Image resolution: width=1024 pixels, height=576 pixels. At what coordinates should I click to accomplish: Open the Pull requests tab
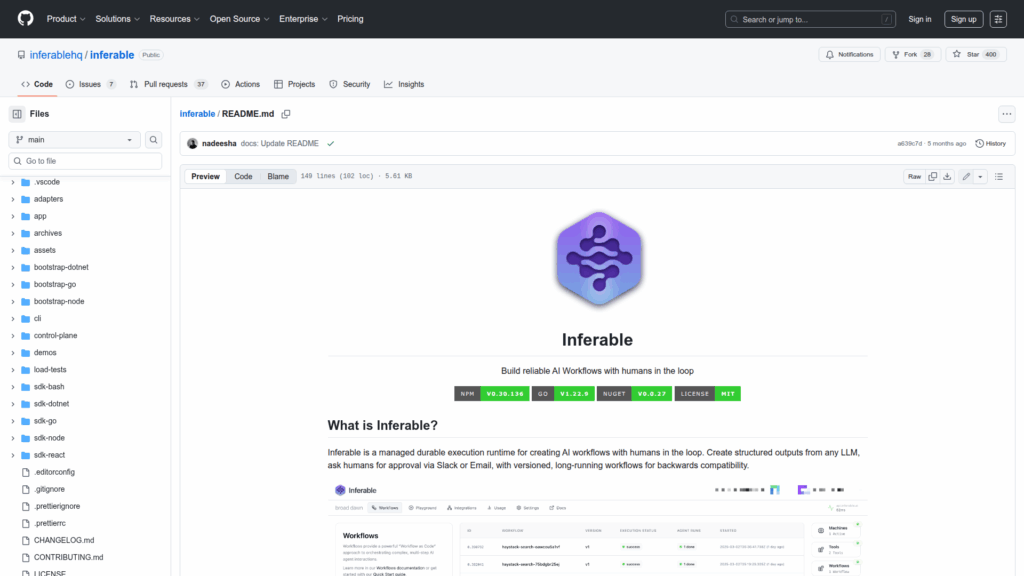[168, 84]
